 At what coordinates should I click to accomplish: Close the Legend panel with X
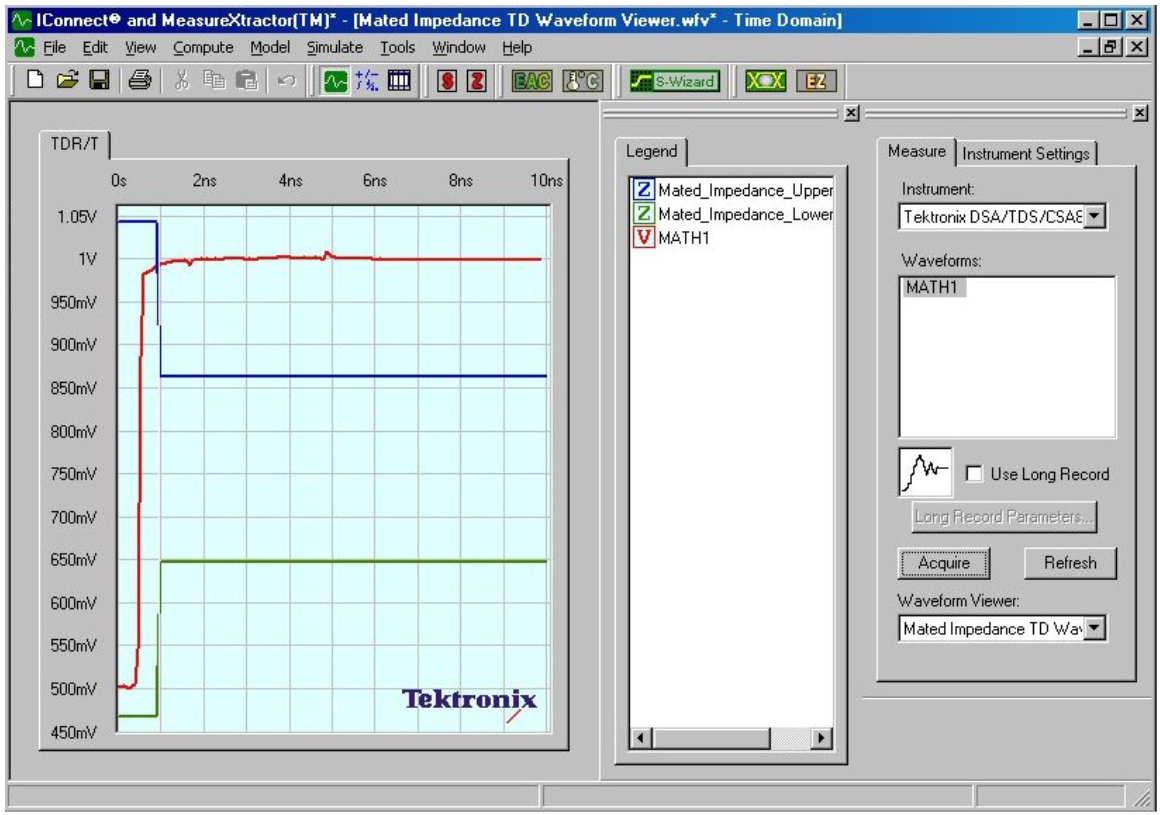click(x=852, y=113)
